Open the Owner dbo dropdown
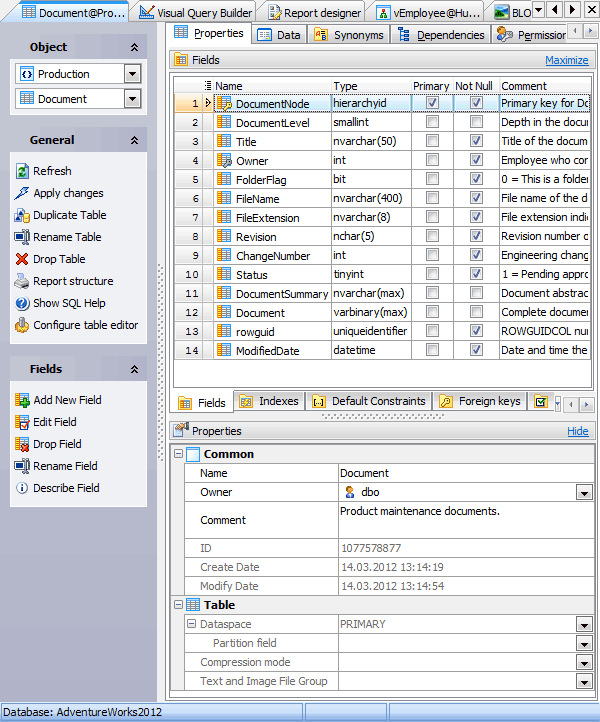This screenshot has width=600, height=722. point(584,493)
